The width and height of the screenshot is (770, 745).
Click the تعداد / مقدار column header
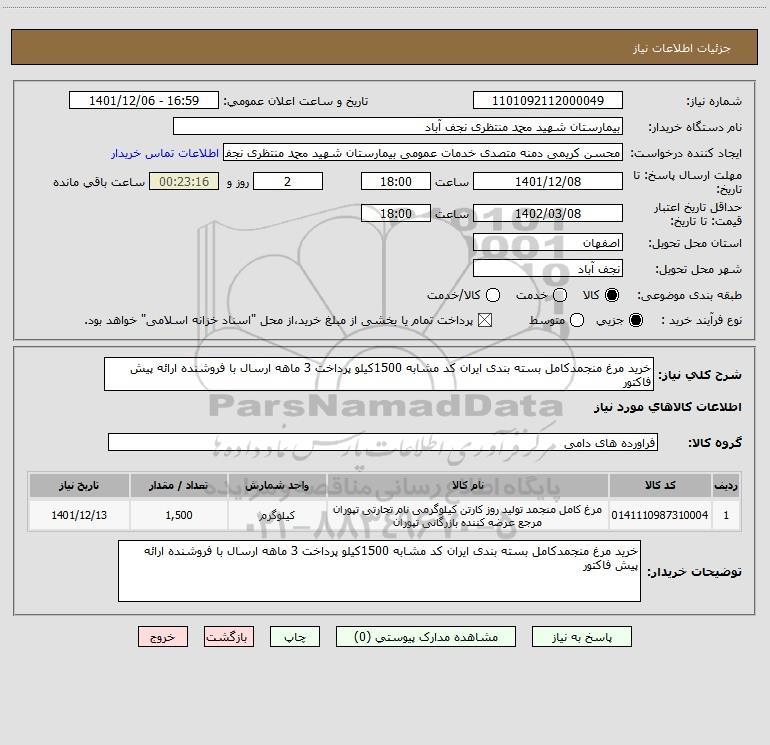(179, 485)
